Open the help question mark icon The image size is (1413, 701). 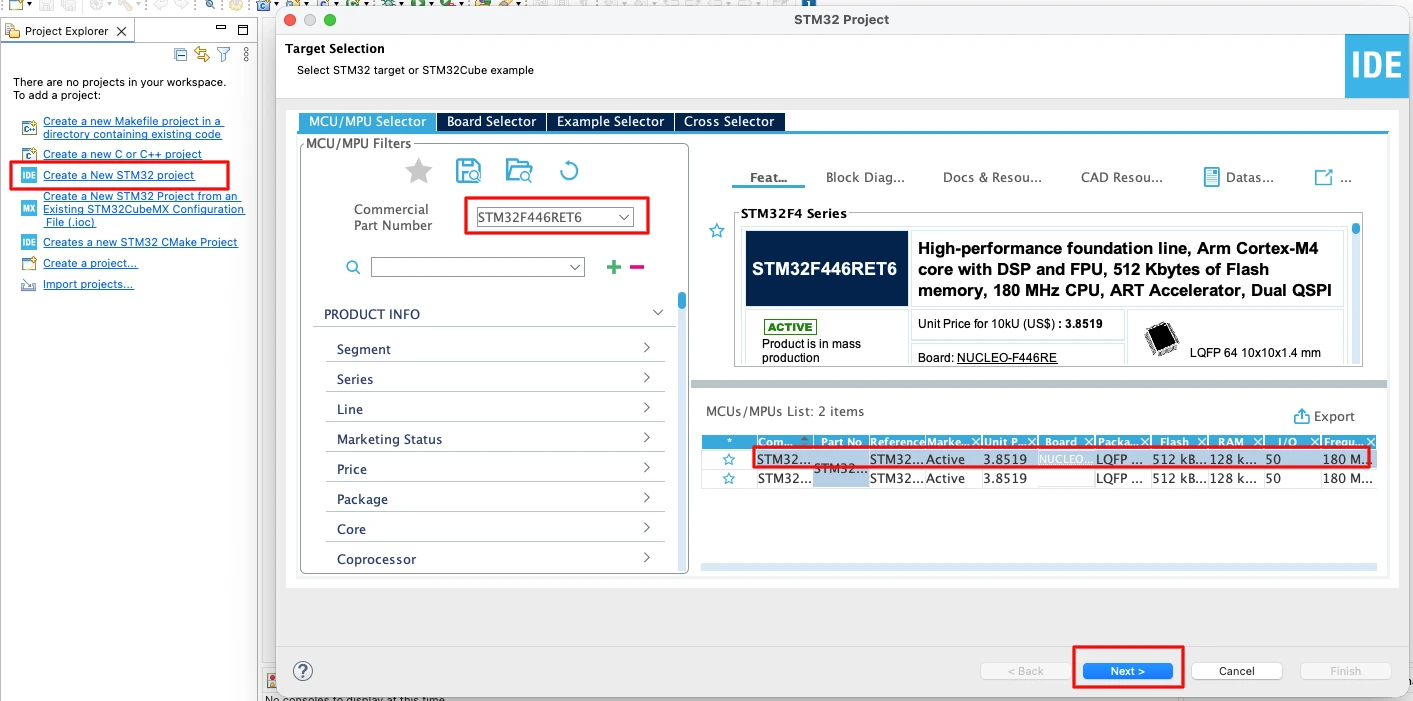(x=303, y=671)
